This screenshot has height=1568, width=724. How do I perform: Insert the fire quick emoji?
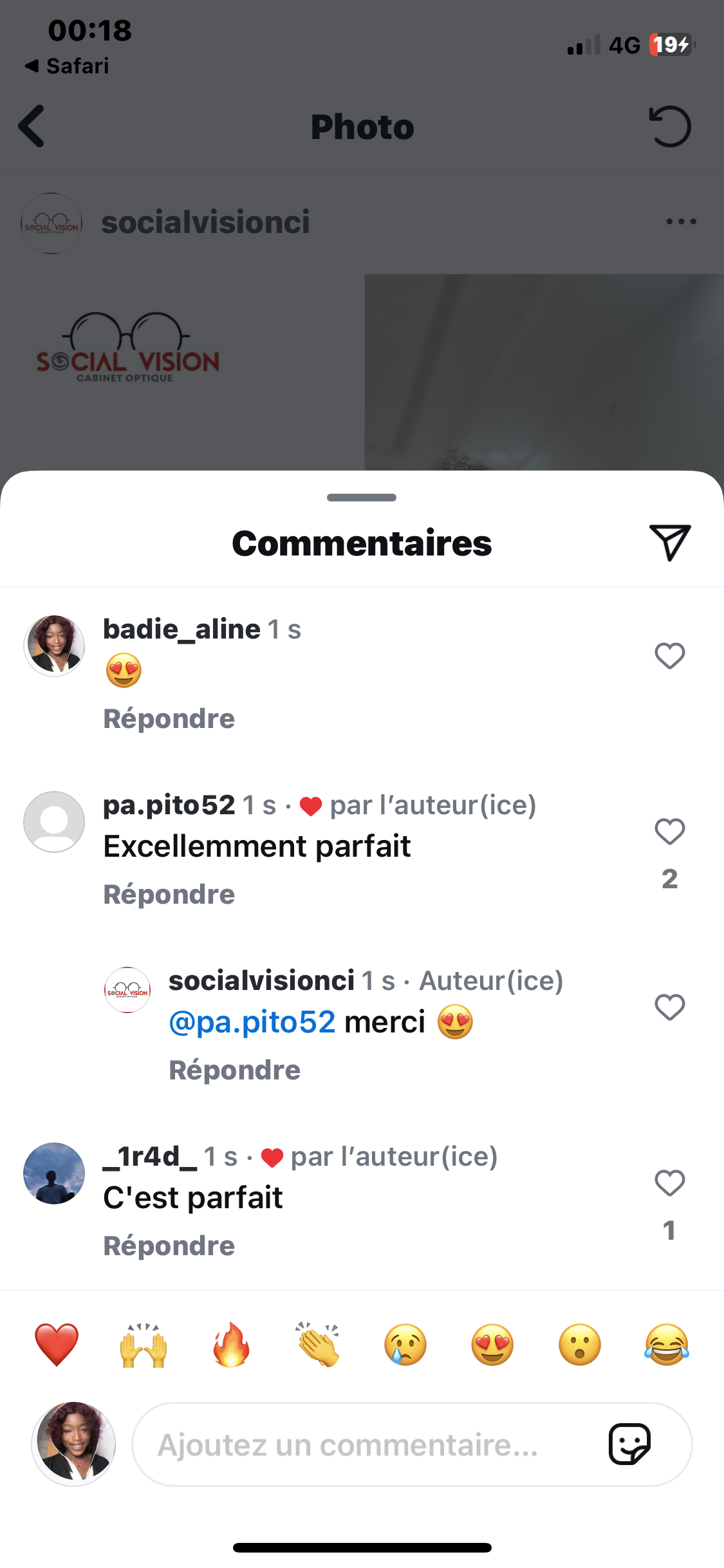click(x=231, y=1345)
